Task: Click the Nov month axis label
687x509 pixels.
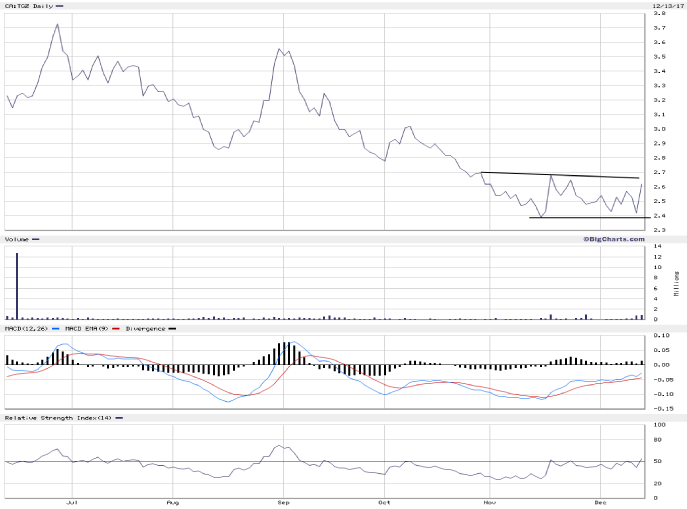Action: (x=489, y=503)
